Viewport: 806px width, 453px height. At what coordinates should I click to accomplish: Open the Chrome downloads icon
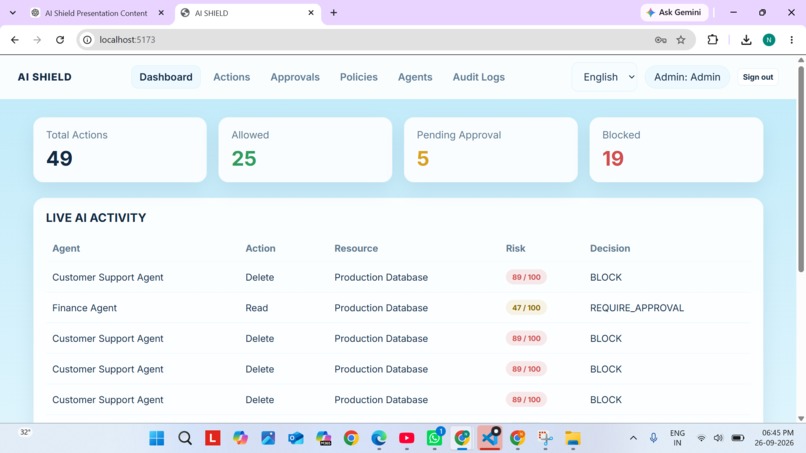(746, 40)
